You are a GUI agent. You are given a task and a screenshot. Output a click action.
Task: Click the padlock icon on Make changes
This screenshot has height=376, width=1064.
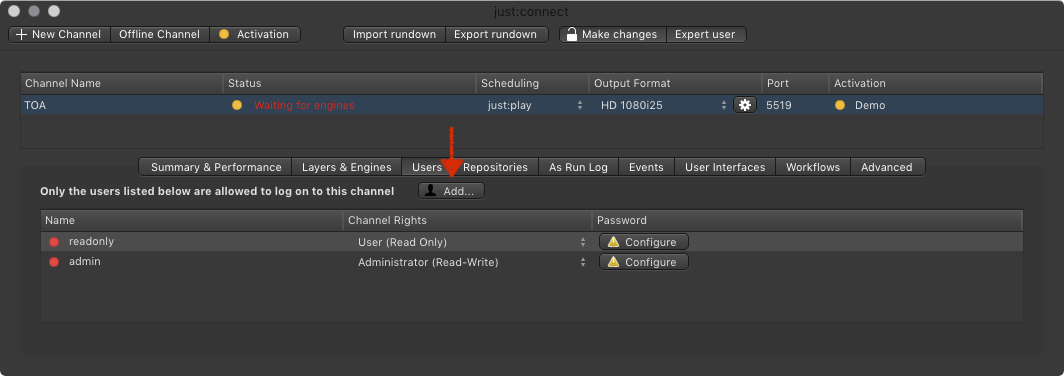571,34
